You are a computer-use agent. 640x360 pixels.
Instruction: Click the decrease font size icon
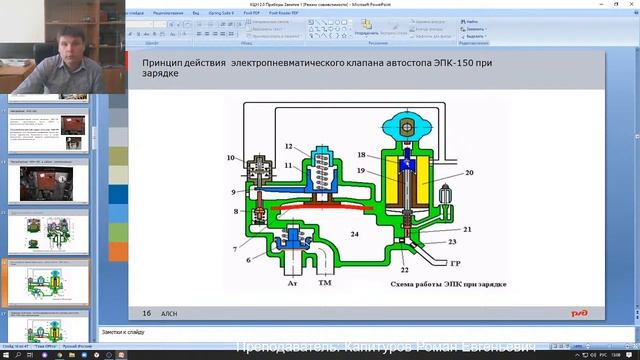(x=178, y=24)
